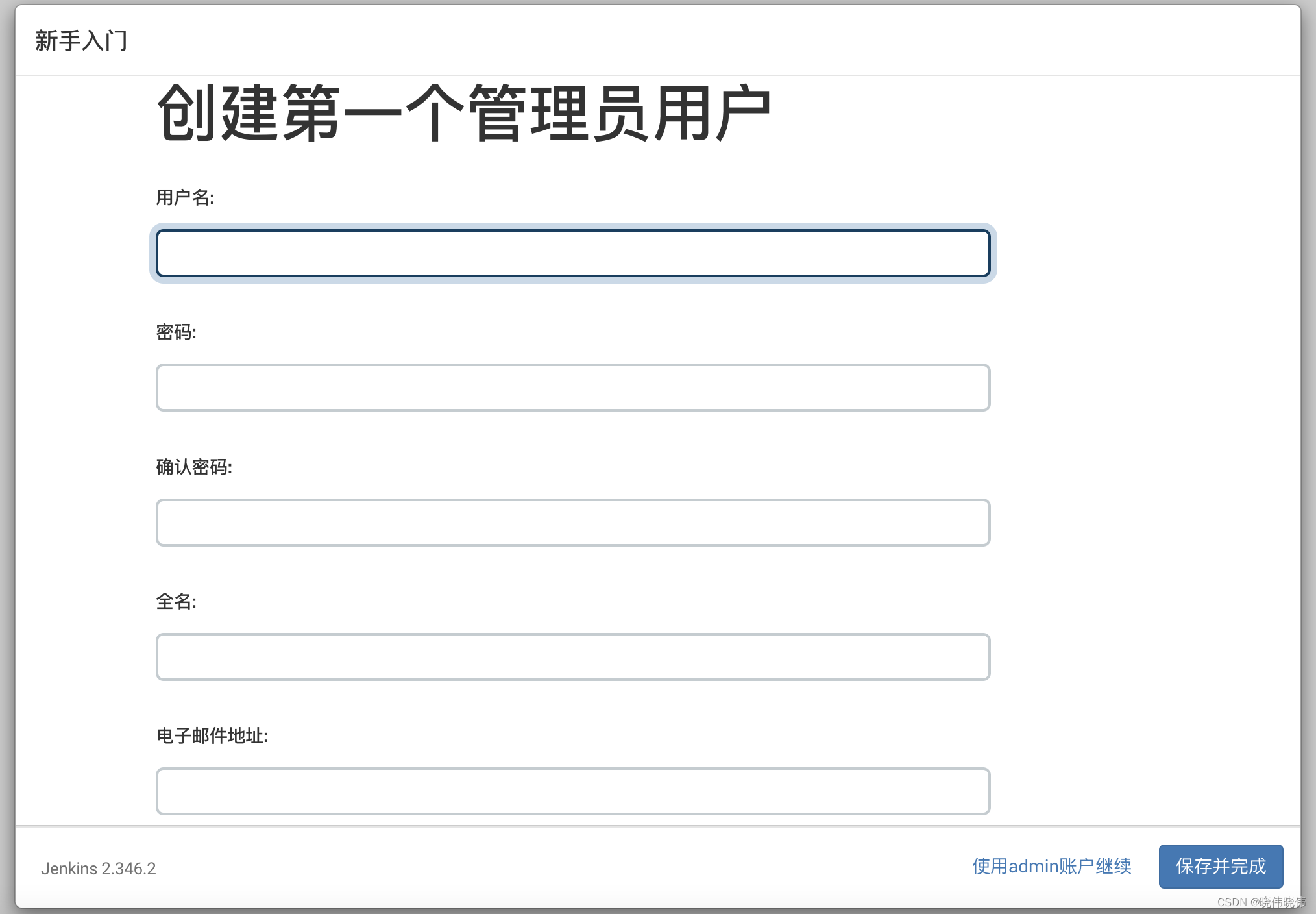The width and height of the screenshot is (1316, 914).
Task: Click the 用户名: label text
Action: (x=185, y=197)
